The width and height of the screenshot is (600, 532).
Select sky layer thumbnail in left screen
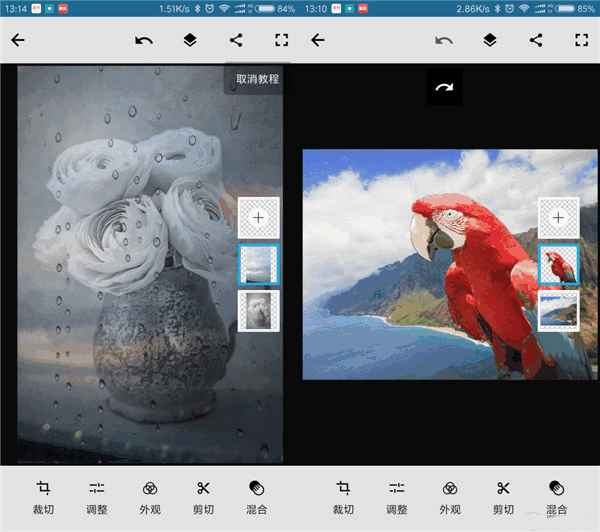259,264
